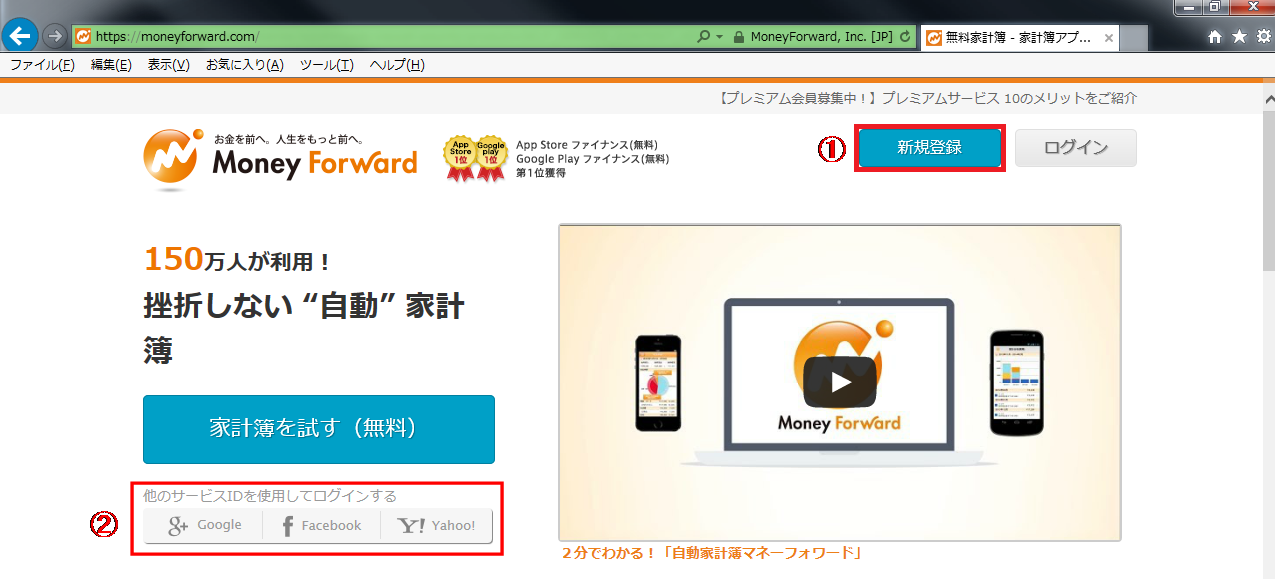1283x579 pixels.
Task: Click the 新規登録 button
Action: (x=930, y=148)
